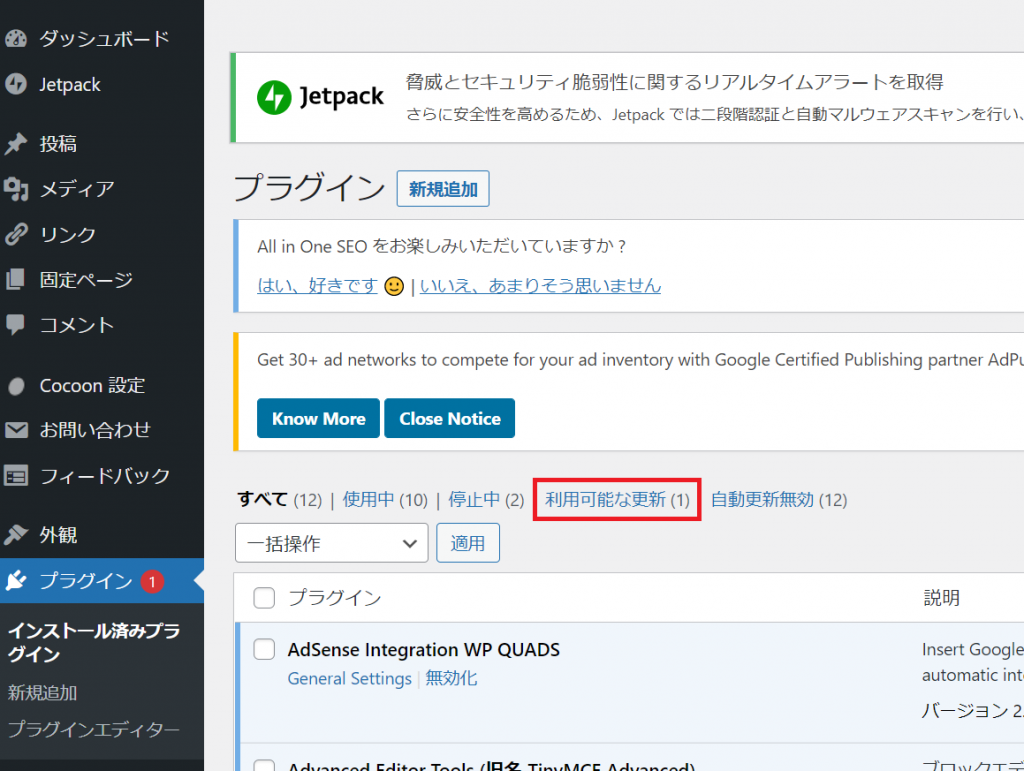Viewport: 1024px width, 771px height.
Task: Click the green Jetpack logo in the banner
Action: point(274,98)
